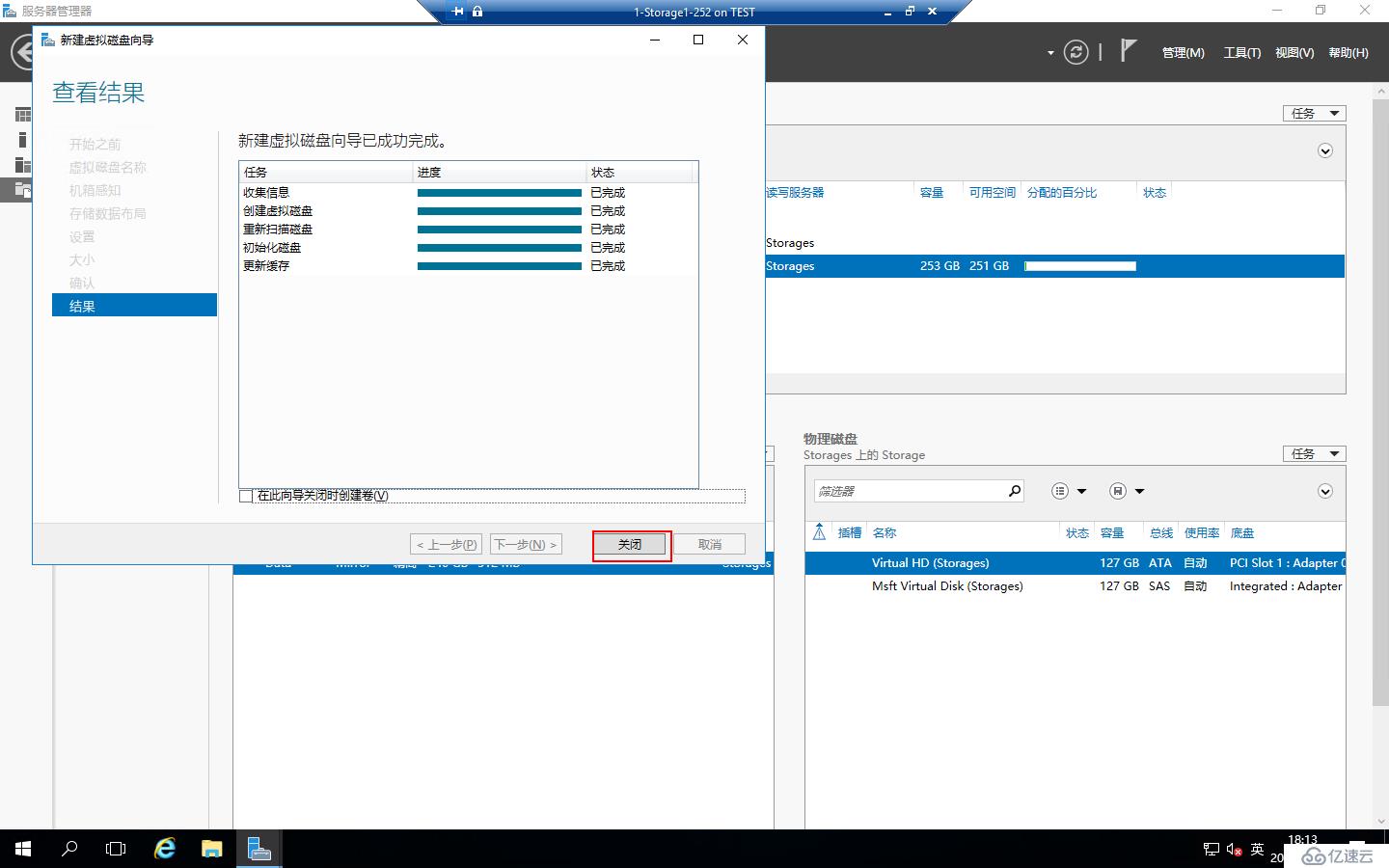1389x868 pixels.
Task: Launch Internet Explorer from the taskbar
Action: pos(165,849)
